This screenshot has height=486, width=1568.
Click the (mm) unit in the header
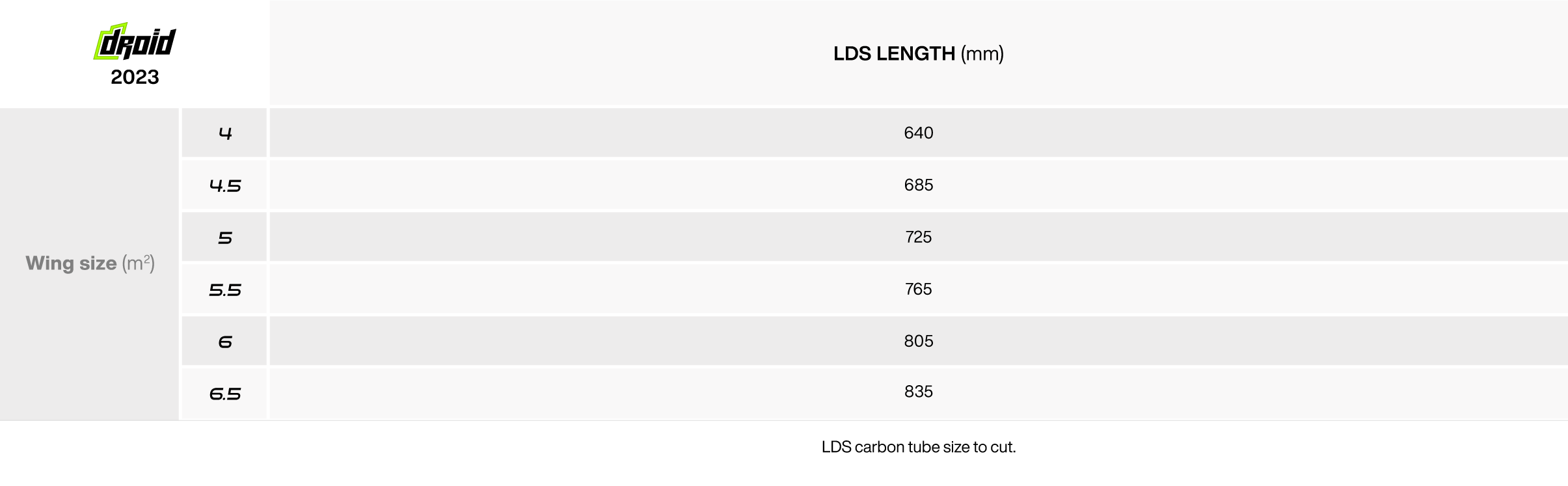pos(982,53)
